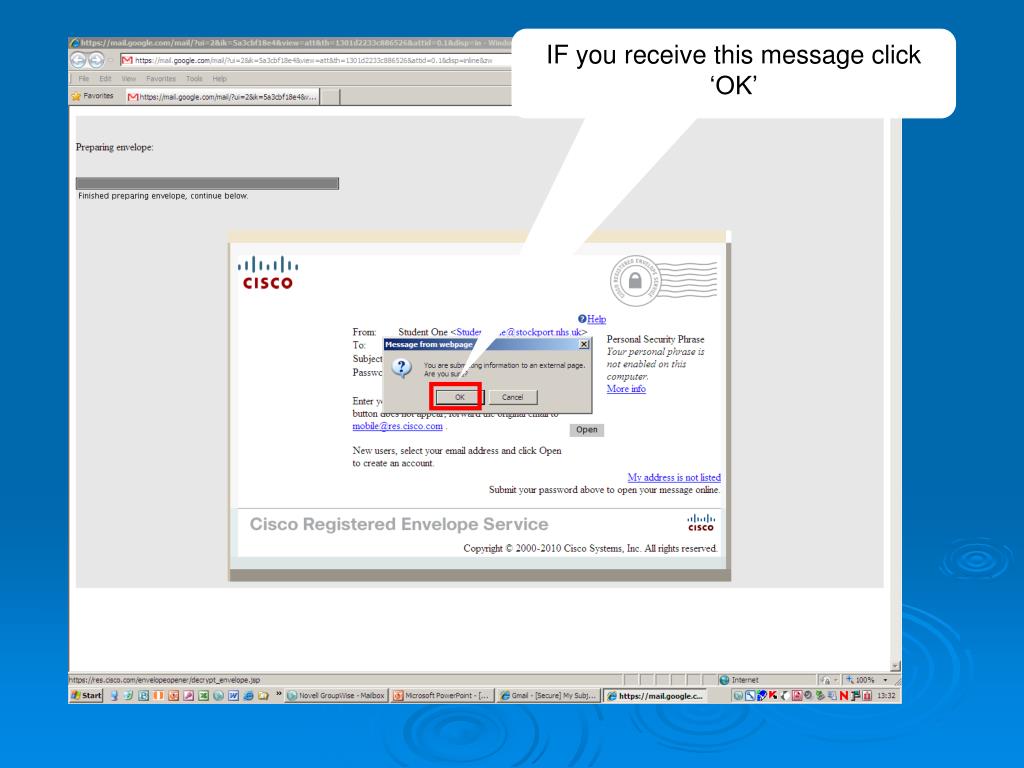Click 'Personal Security Phrase' heading text
The image size is (1024, 768).
[x=656, y=340]
